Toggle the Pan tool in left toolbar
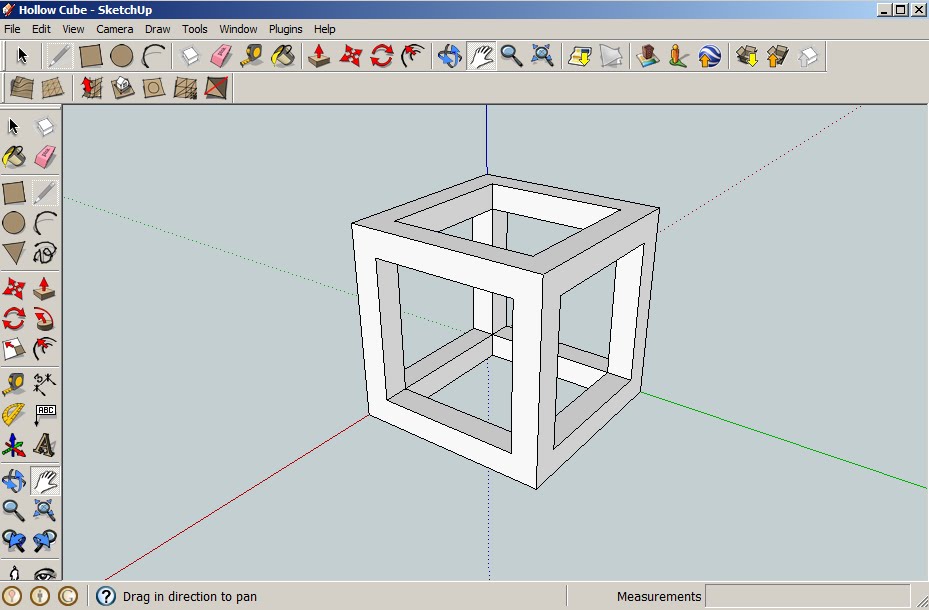This screenshot has width=929, height=610. tap(45, 482)
